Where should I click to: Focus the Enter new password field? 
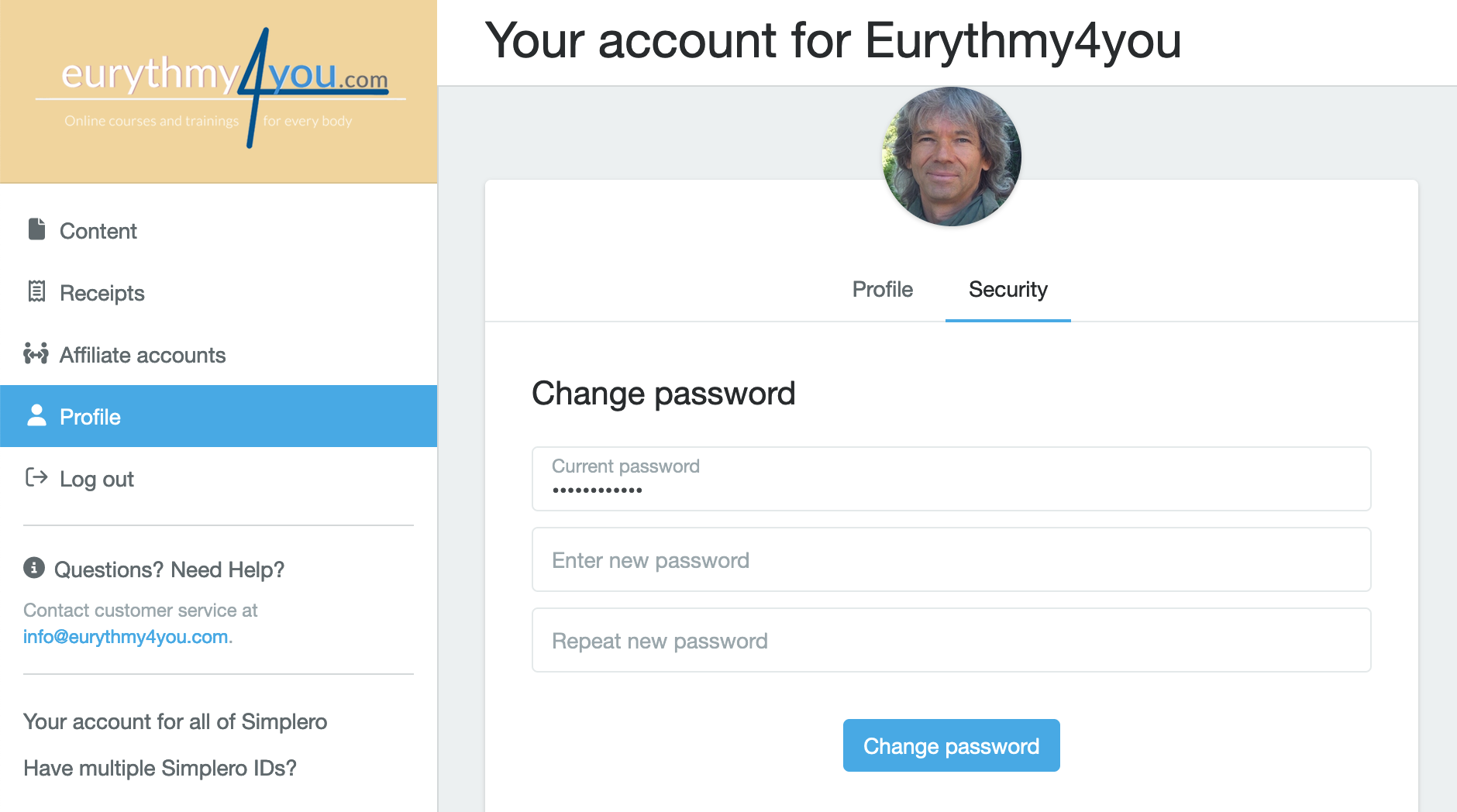pos(952,559)
